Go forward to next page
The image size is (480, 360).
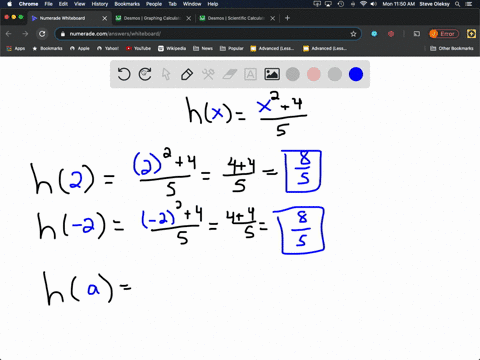(25, 34)
